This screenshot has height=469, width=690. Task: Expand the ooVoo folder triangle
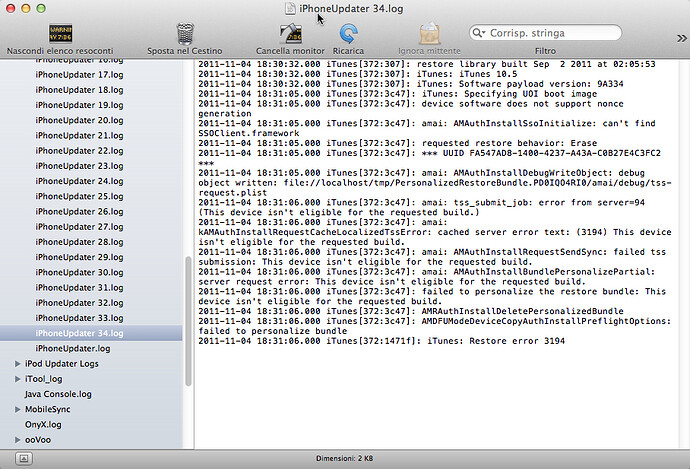tap(17, 439)
